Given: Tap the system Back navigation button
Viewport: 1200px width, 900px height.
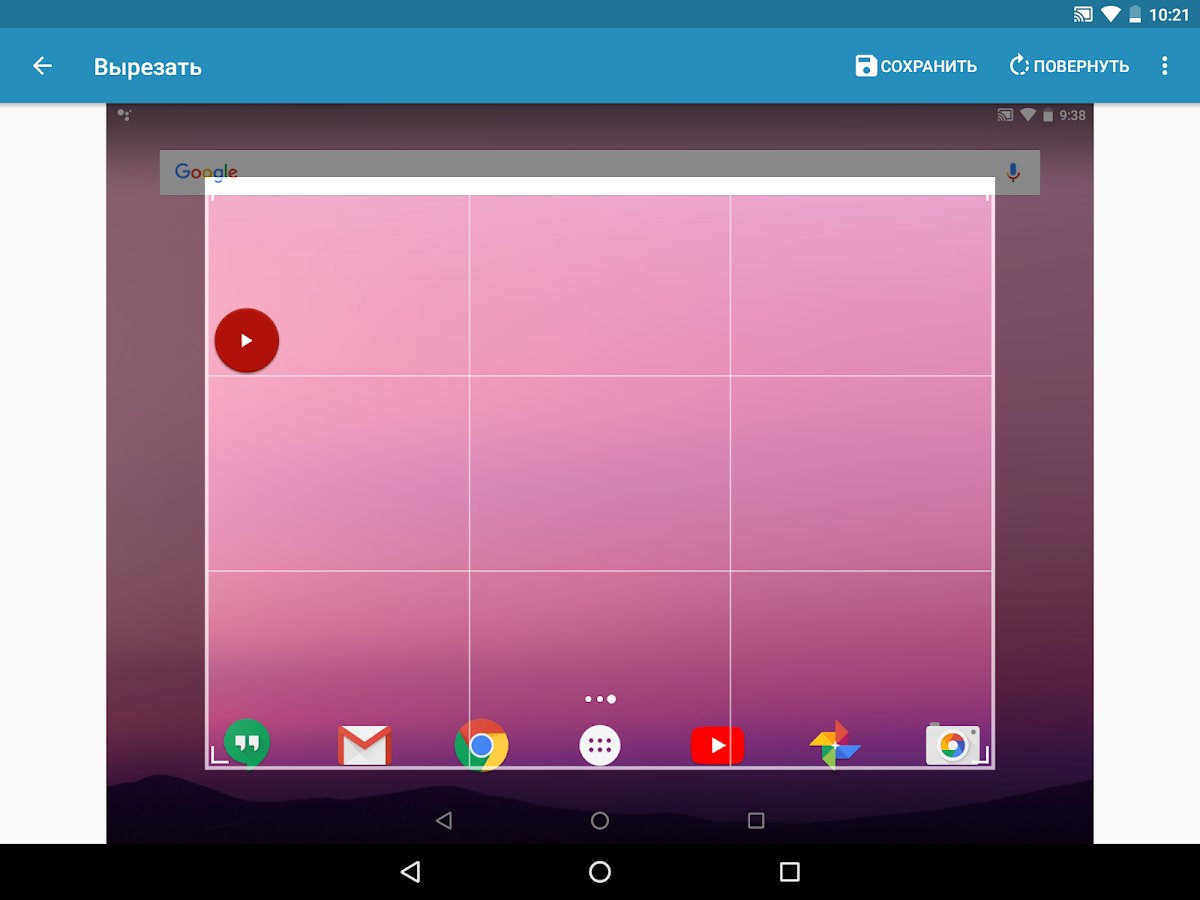Looking at the screenshot, I should [410, 872].
